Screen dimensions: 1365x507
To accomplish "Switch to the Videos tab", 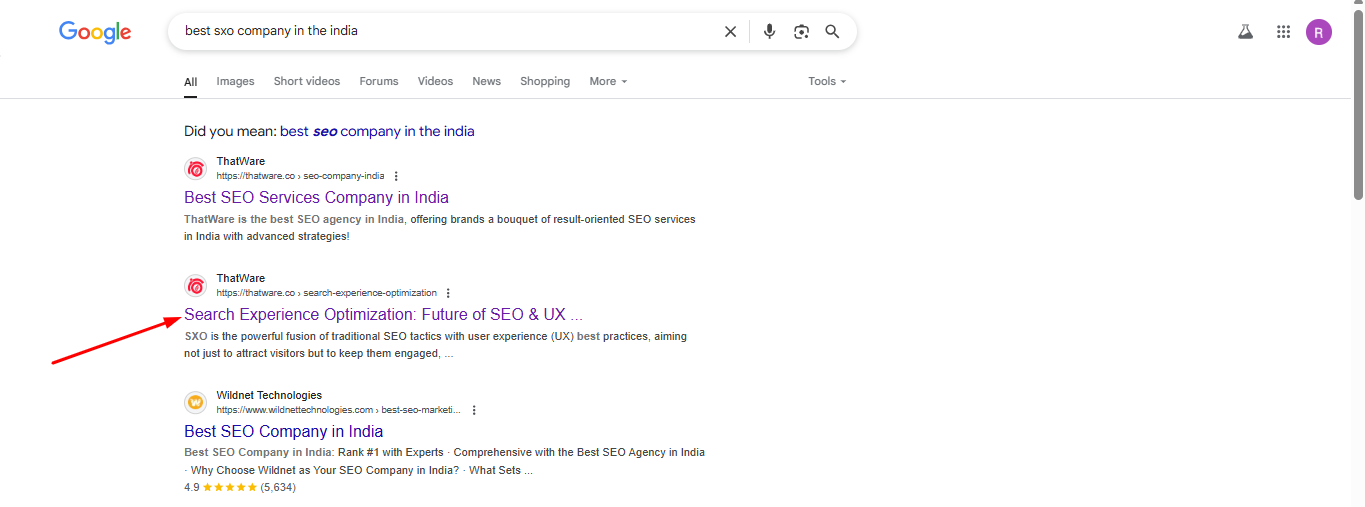I will [435, 81].
